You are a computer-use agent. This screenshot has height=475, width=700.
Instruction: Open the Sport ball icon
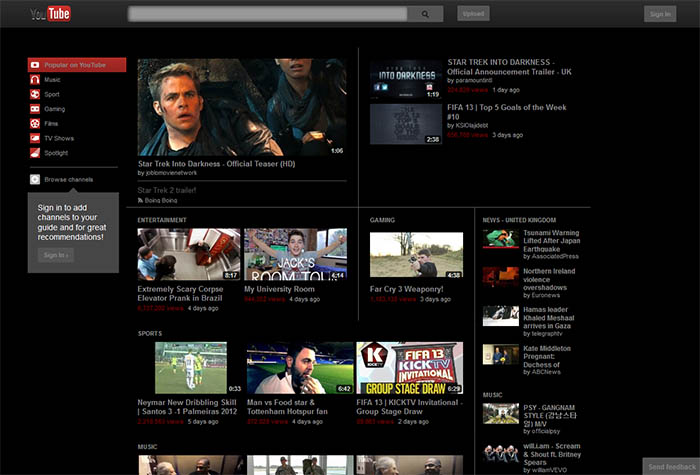click(x=35, y=94)
